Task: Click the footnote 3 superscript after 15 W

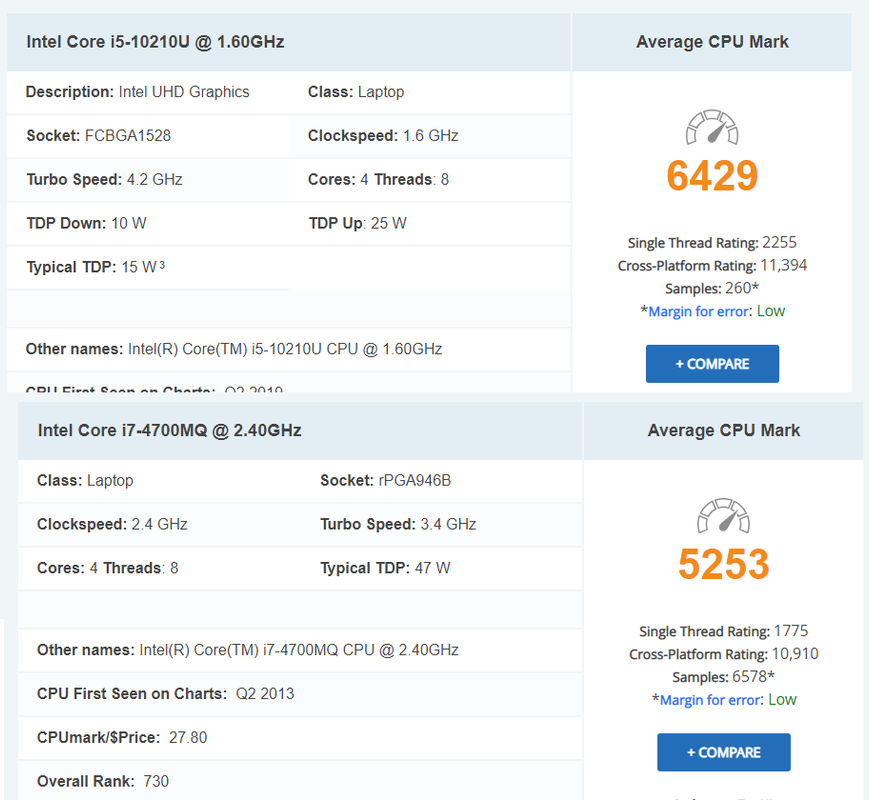Action: [x=162, y=265]
